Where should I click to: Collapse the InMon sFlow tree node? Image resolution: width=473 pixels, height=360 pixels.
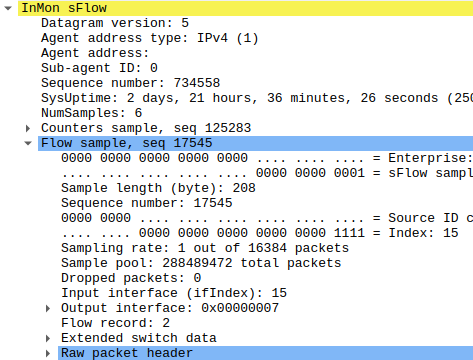click(x=8, y=8)
